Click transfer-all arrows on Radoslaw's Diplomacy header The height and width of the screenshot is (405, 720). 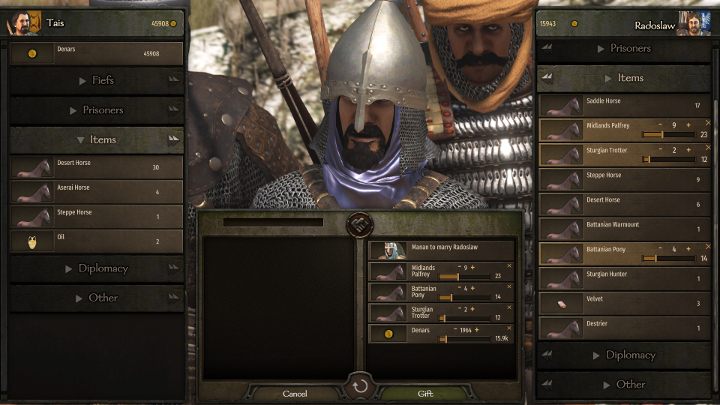tap(546, 354)
